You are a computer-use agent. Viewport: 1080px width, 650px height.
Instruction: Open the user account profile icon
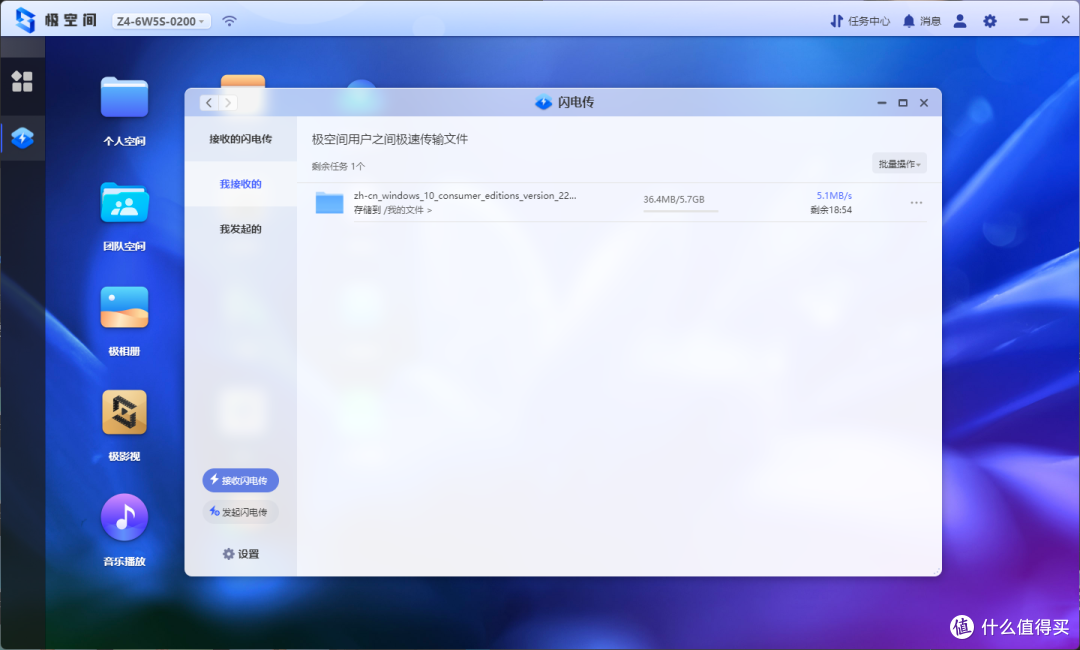[x=959, y=21]
